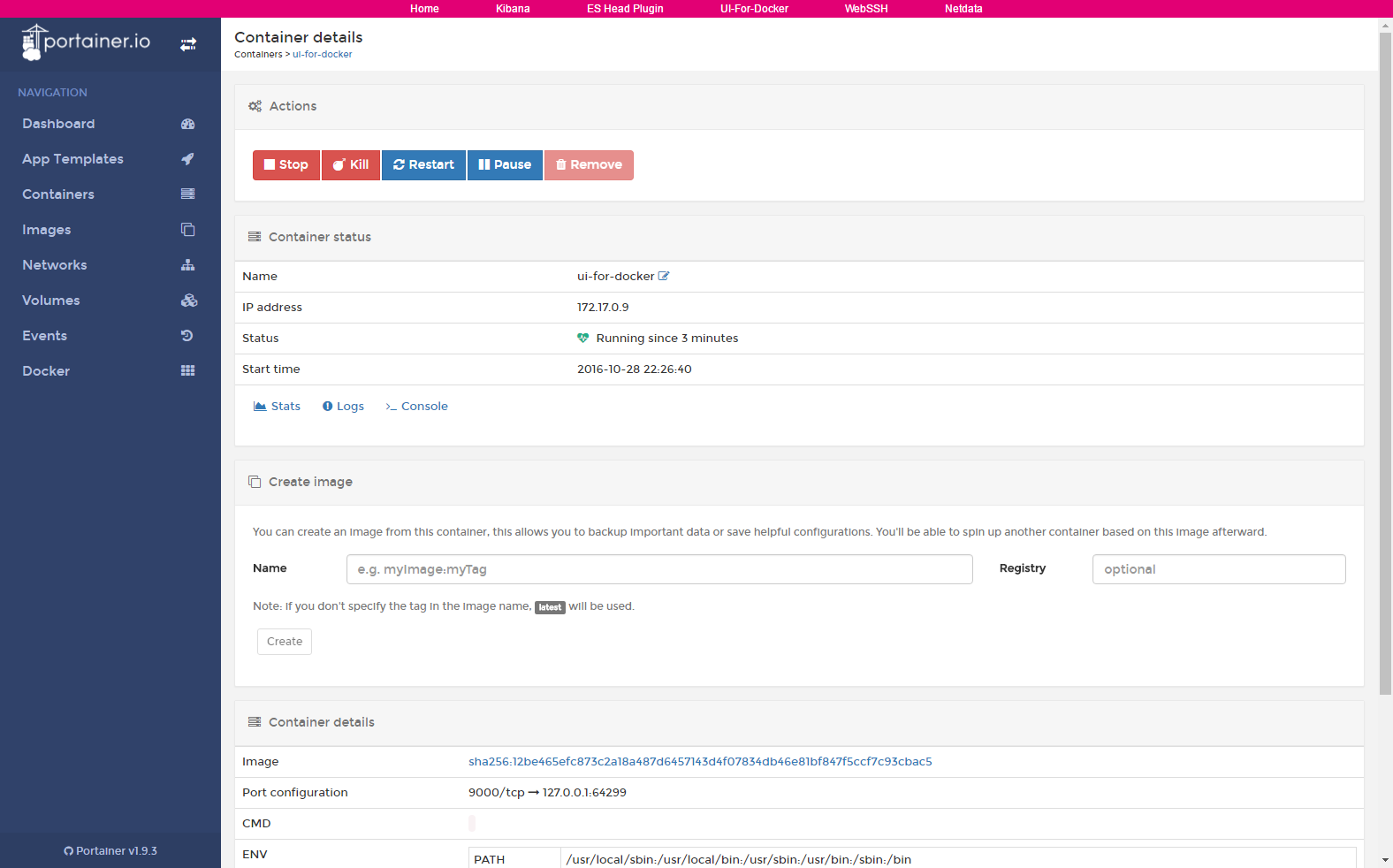The width and height of the screenshot is (1393, 868).
Task: Toggle the sidebar with the arrows icon
Action: click(x=188, y=44)
